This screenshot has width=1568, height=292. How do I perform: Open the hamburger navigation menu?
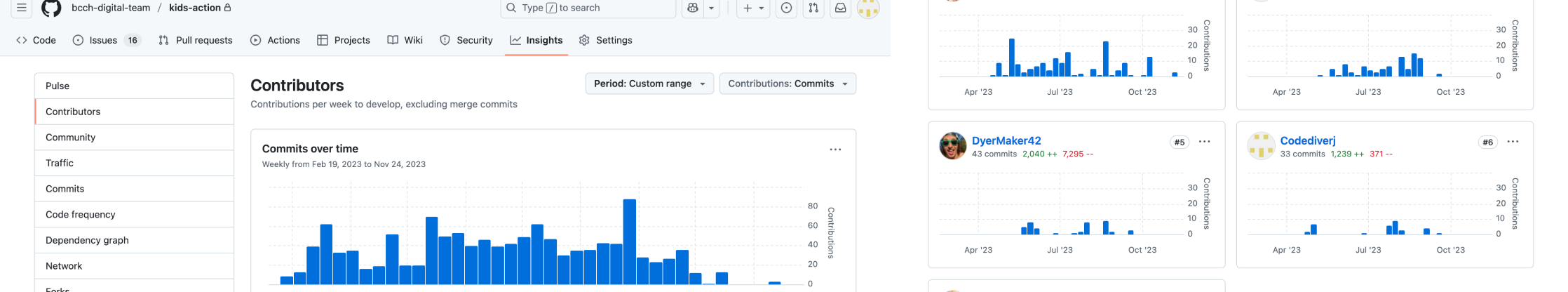[22, 8]
